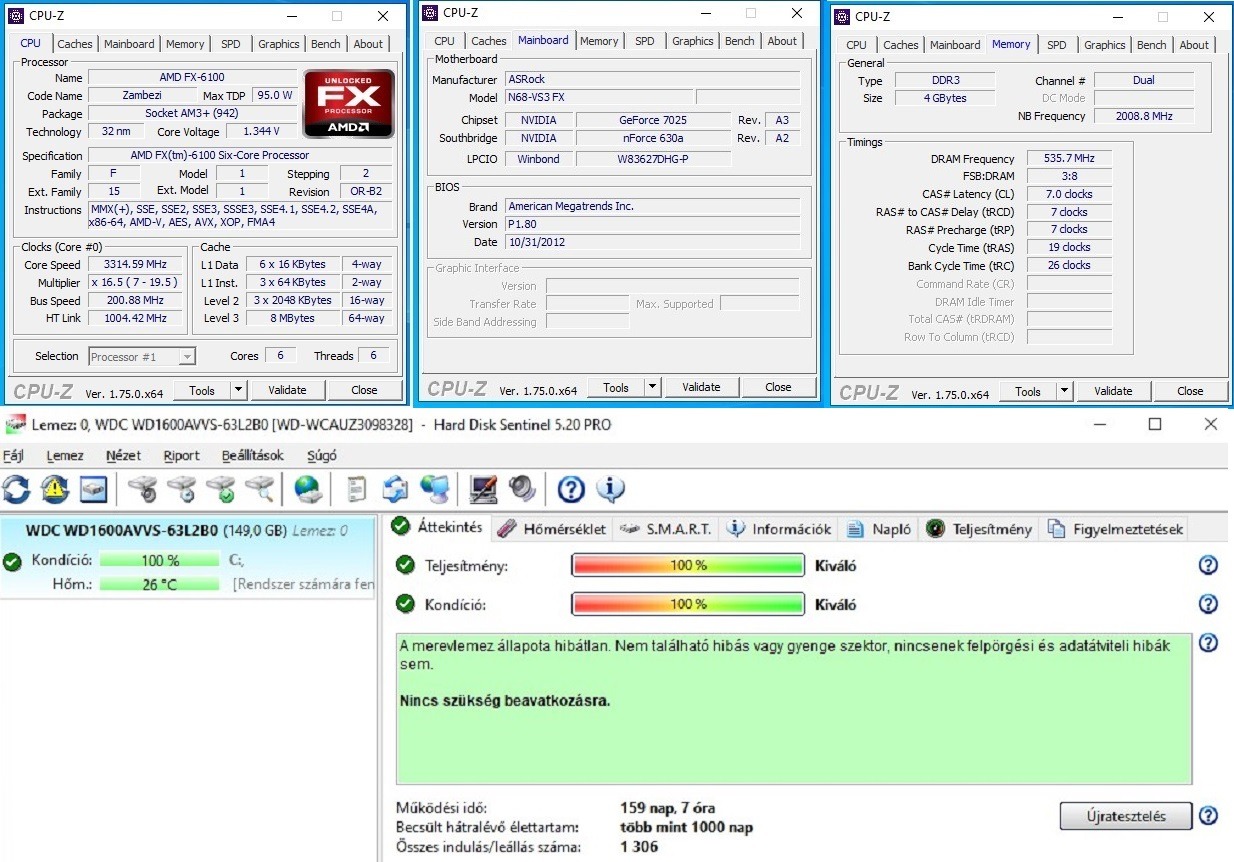Viewport: 1234px width, 862px height.
Task: Open the Nézet menu
Action: point(123,455)
